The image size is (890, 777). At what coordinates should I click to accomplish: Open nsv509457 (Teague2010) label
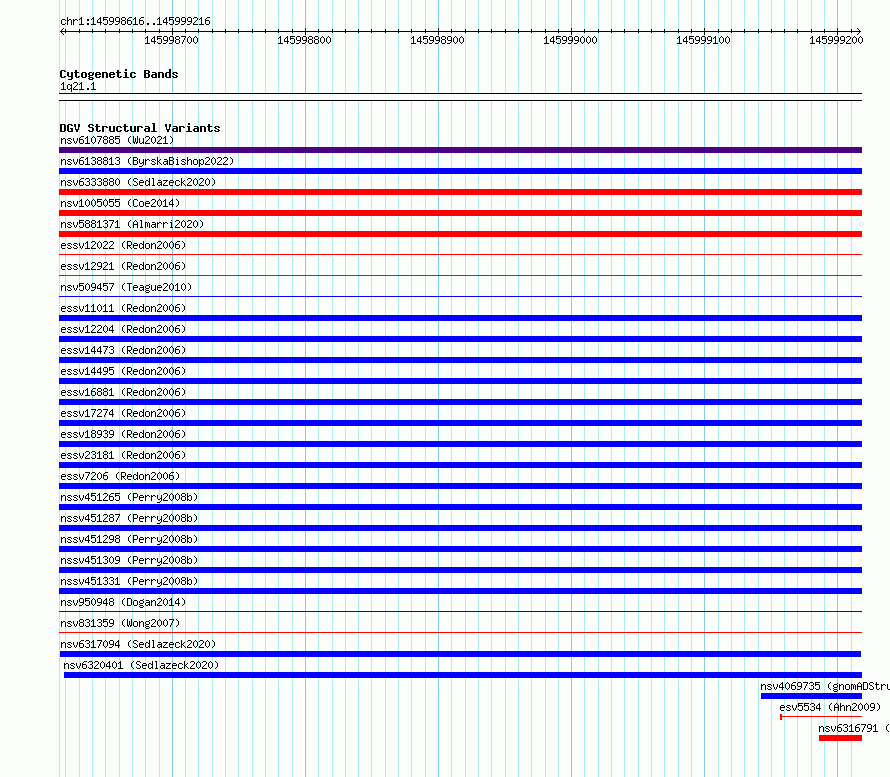coord(126,287)
